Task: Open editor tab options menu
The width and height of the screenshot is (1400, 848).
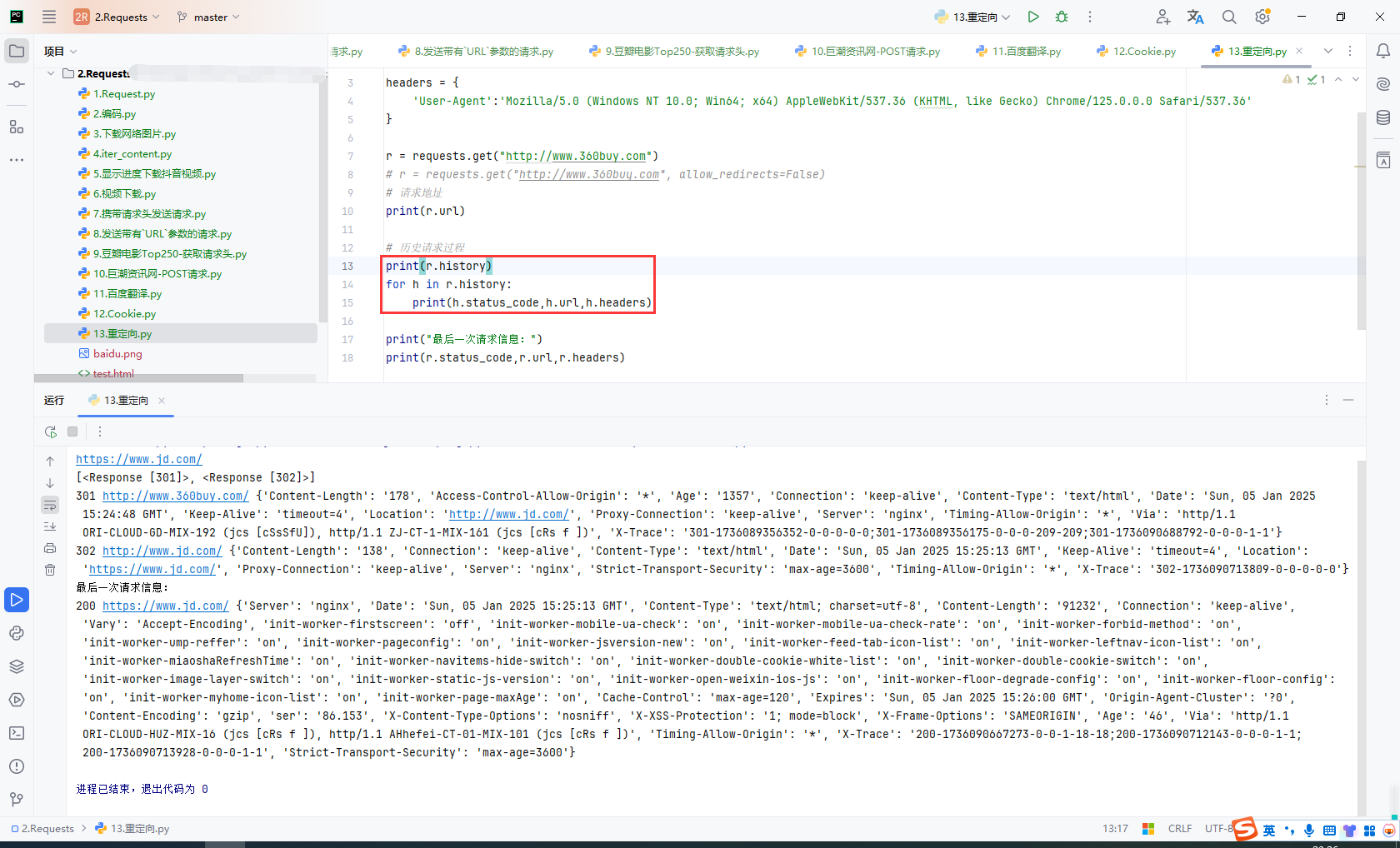Action: click(1350, 51)
